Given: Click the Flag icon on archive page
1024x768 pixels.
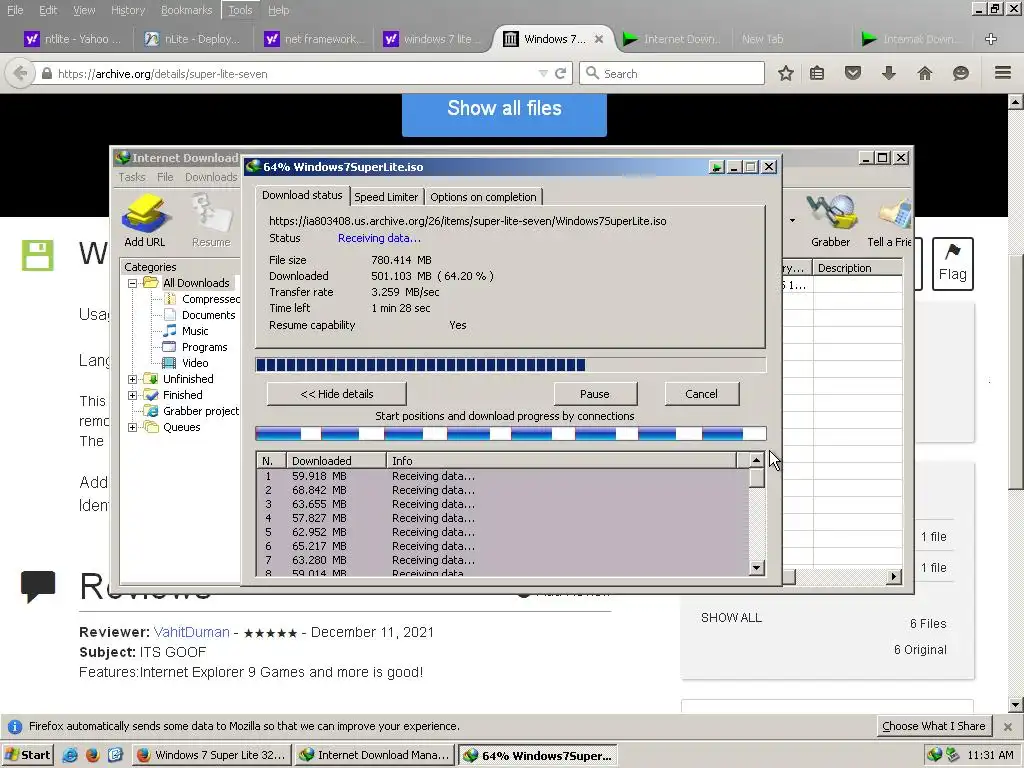Looking at the screenshot, I should pos(953,263).
